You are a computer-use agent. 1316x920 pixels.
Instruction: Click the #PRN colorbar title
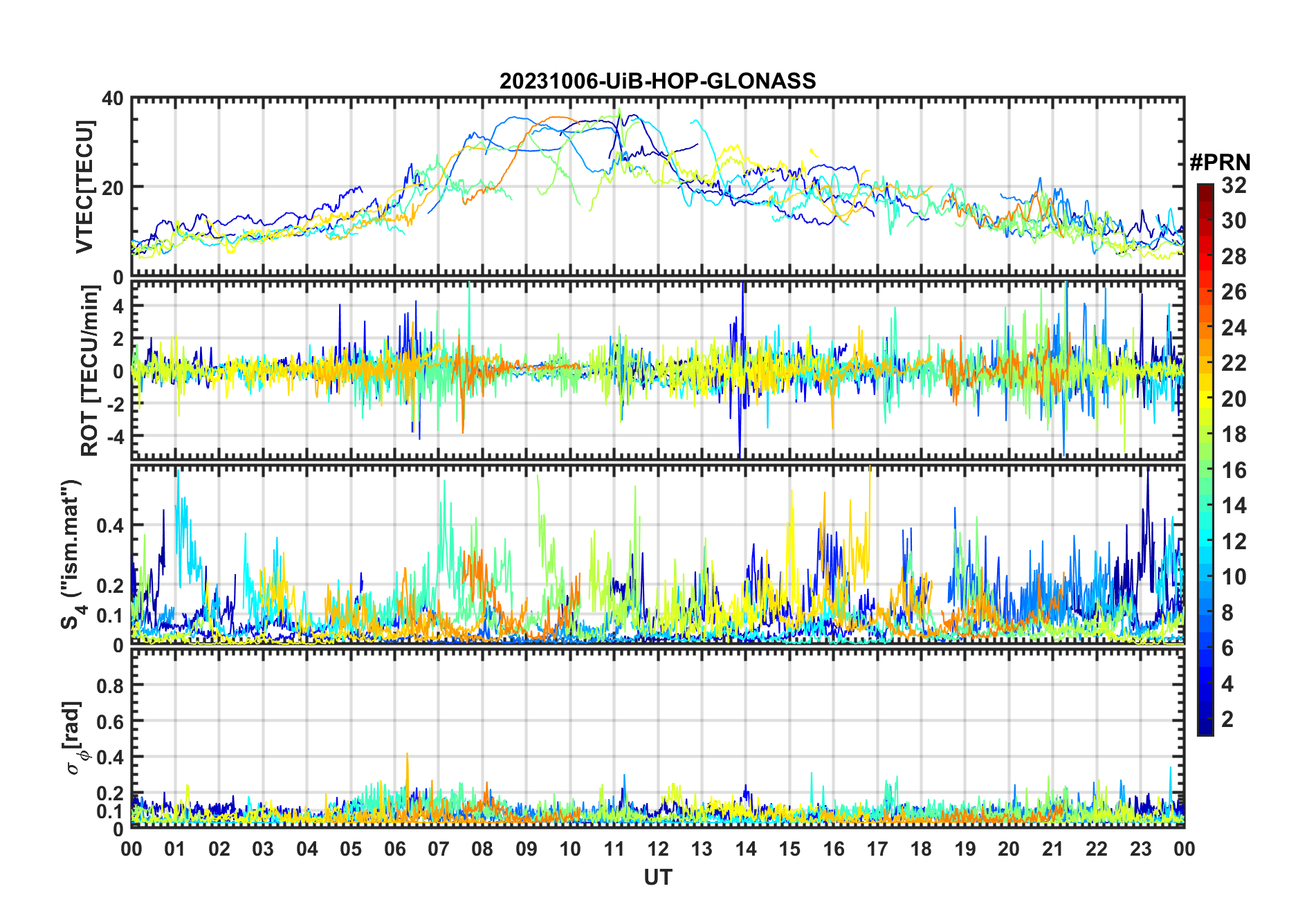point(1220,163)
